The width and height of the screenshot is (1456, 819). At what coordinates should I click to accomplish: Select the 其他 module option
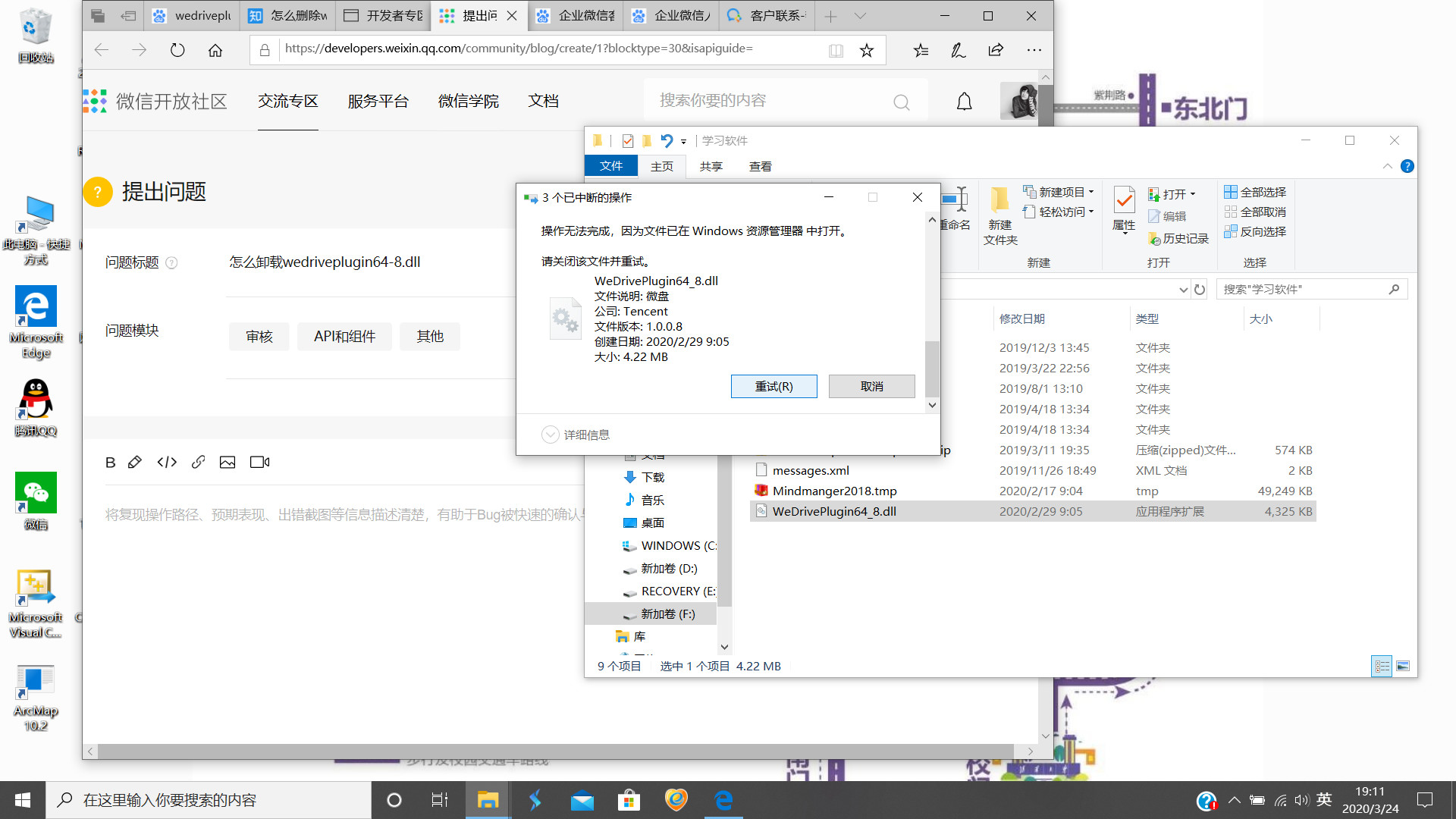tap(430, 336)
